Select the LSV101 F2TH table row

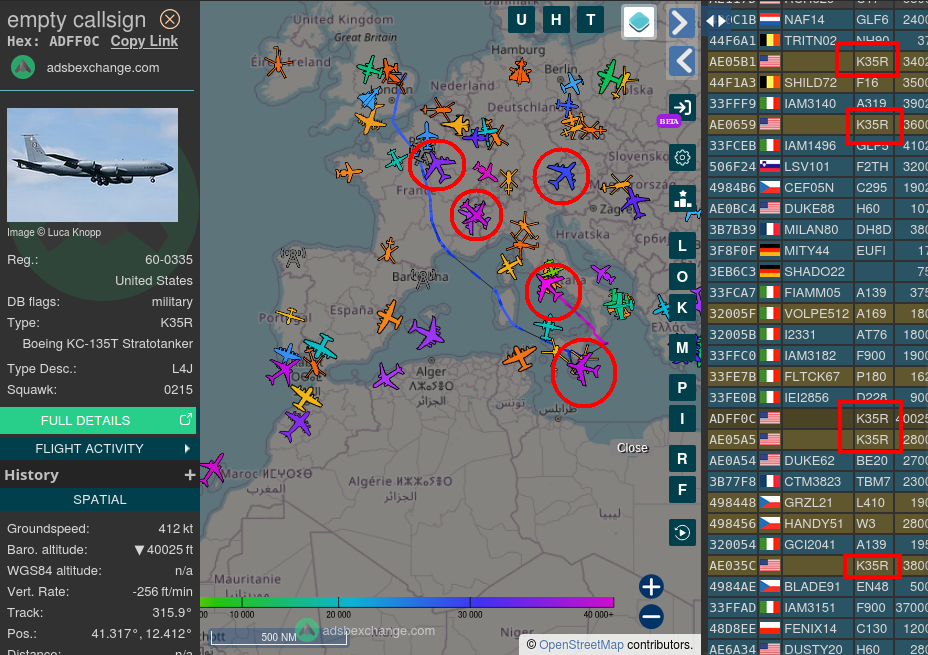[x=818, y=166]
